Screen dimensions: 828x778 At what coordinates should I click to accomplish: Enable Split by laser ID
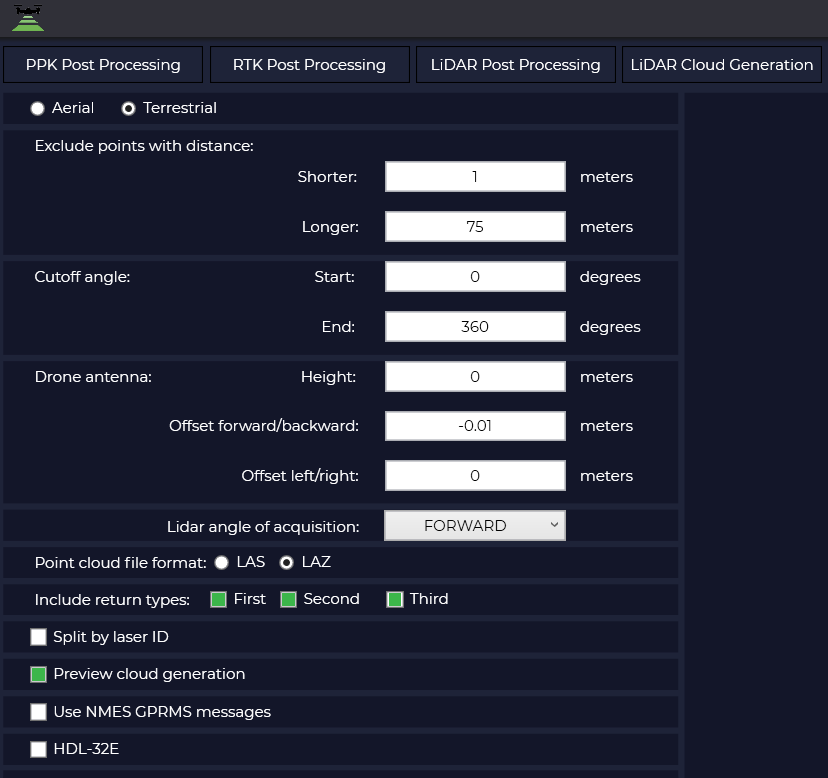[39, 637]
